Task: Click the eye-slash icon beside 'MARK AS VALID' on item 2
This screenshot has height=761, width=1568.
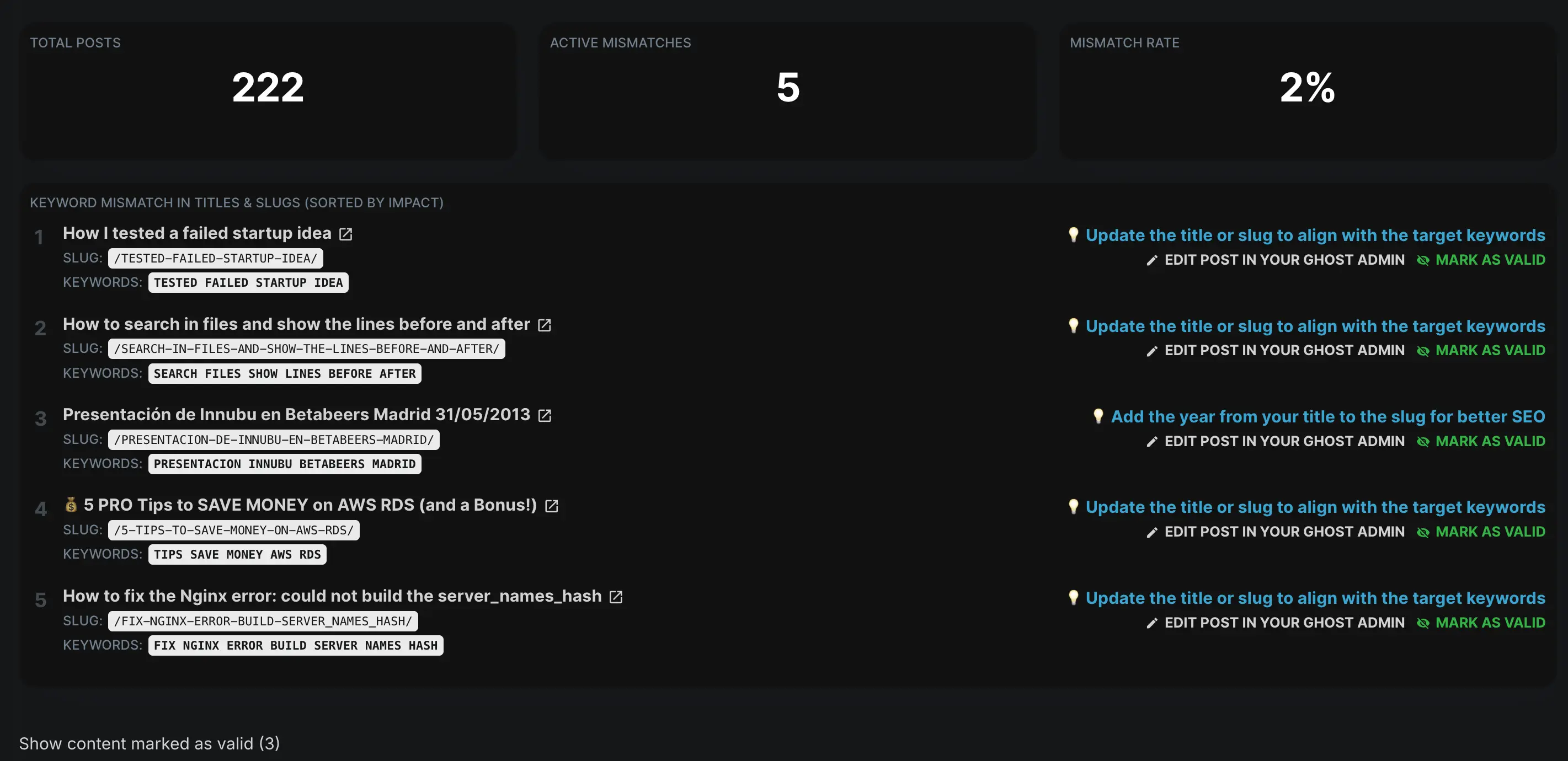Action: pos(1424,350)
